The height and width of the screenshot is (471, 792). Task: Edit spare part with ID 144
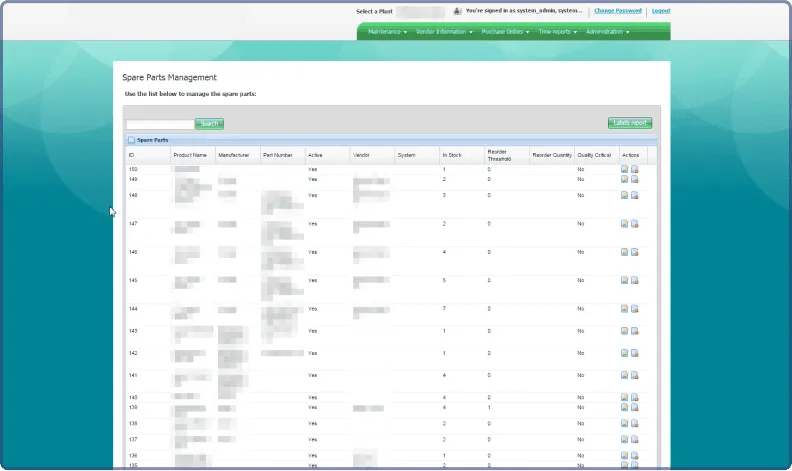[x=624, y=309]
